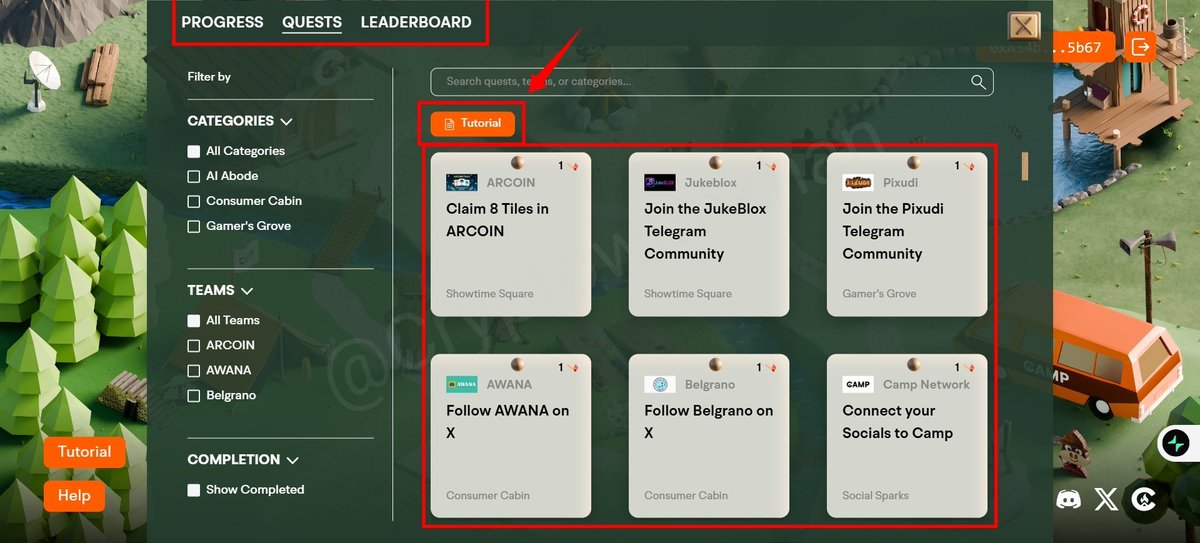Screen dimensions: 1200x543
Task: Open the LEADERBOARD tab
Action: point(416,22)
